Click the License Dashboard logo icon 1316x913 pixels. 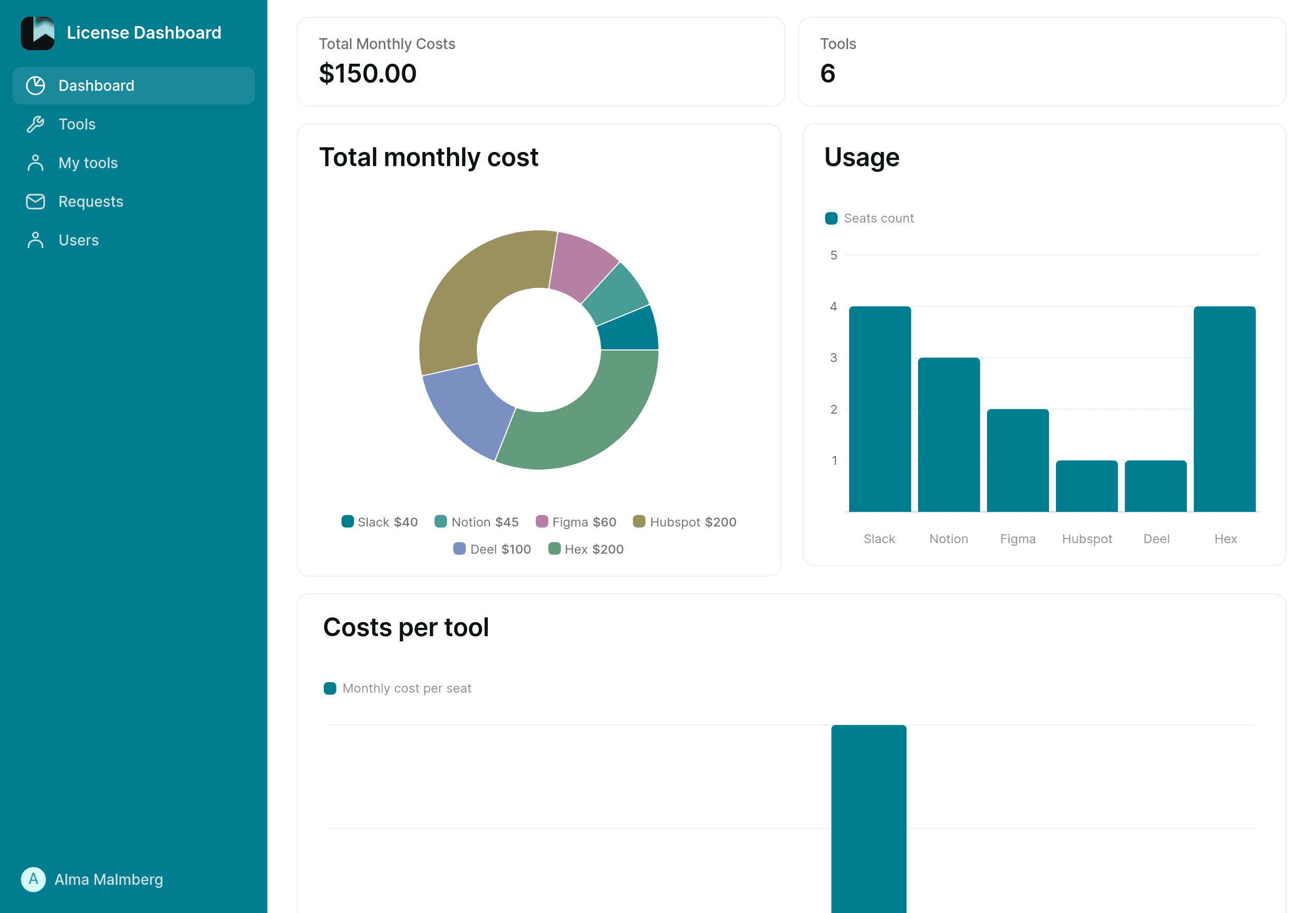click(38, 33)
